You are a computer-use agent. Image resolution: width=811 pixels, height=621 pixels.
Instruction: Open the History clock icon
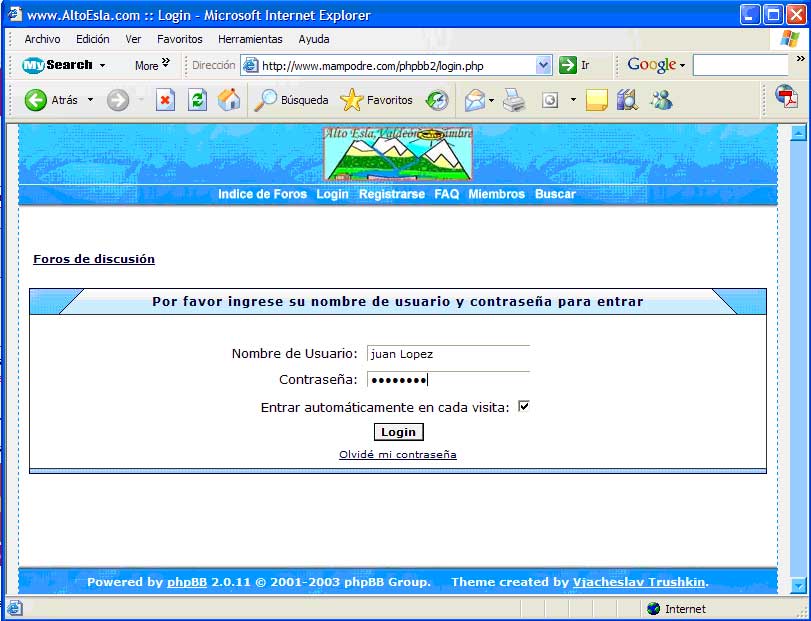click(x=437, y=100)
